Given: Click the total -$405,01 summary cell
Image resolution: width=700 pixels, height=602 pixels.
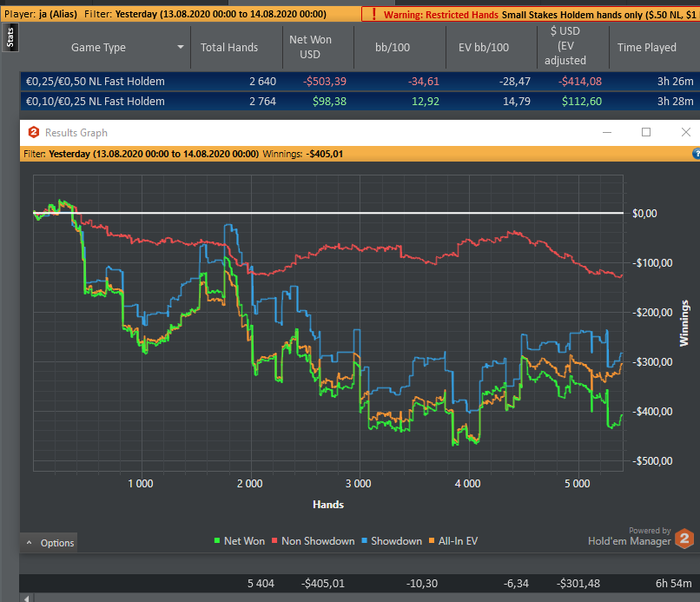Looking at the screenshot, I should pos(323,583).
